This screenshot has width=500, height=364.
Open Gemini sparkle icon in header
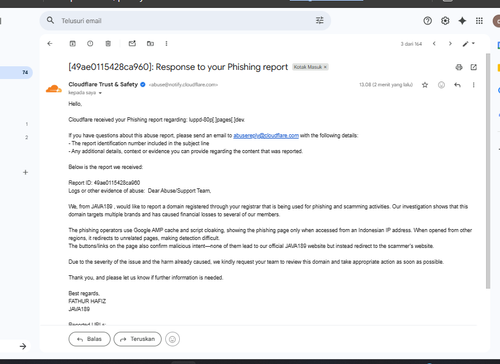(x=462, y=21)
